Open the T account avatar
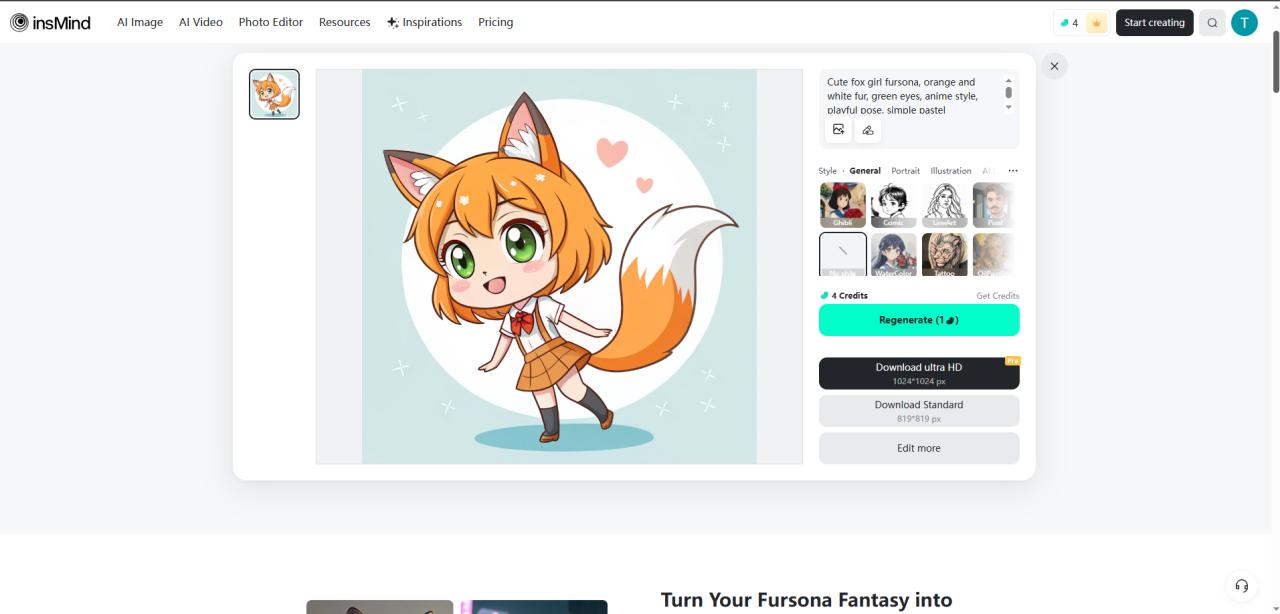 (x=1244, y=21)
